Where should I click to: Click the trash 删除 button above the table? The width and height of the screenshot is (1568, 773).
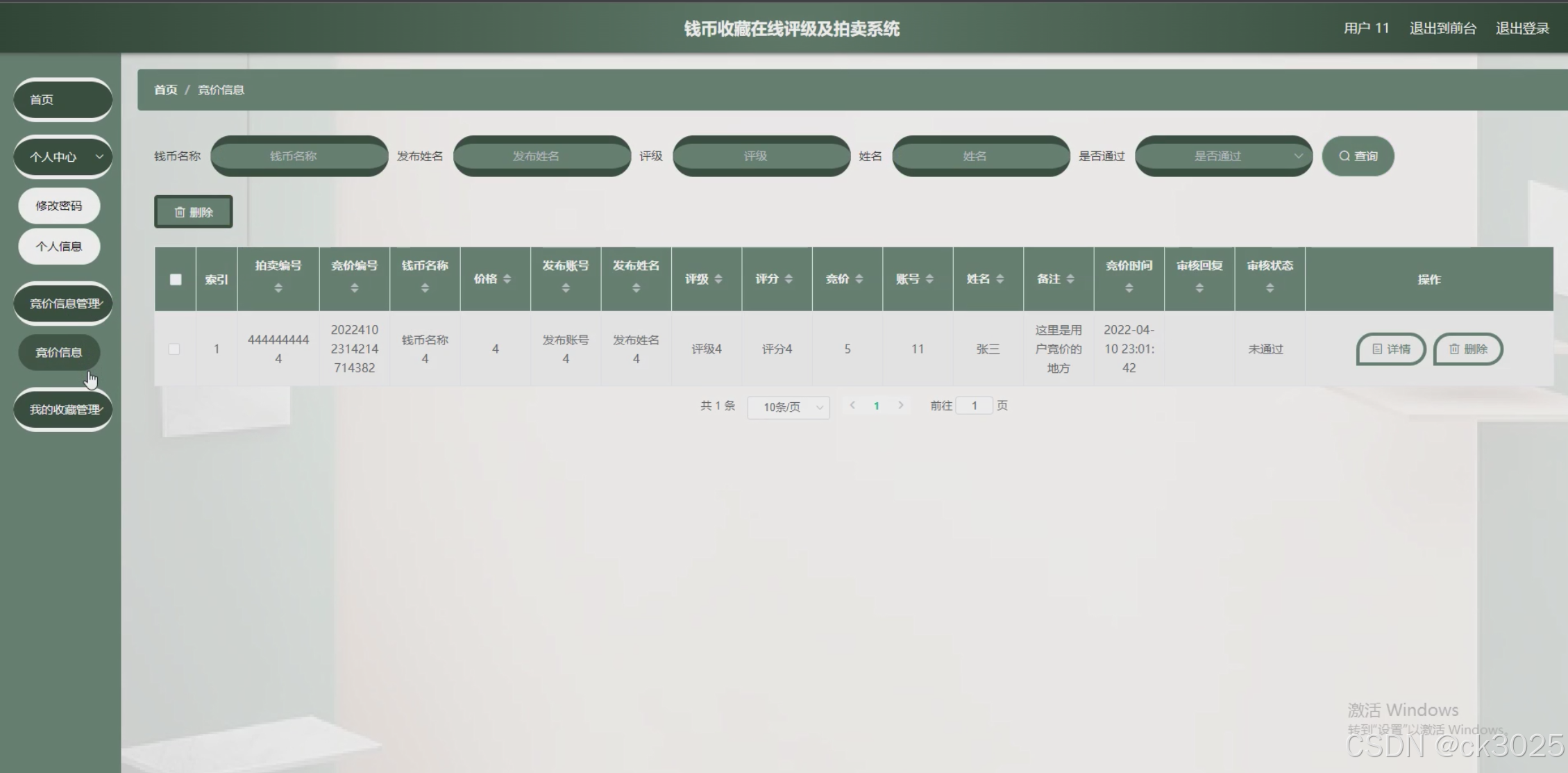click(194, 212)
